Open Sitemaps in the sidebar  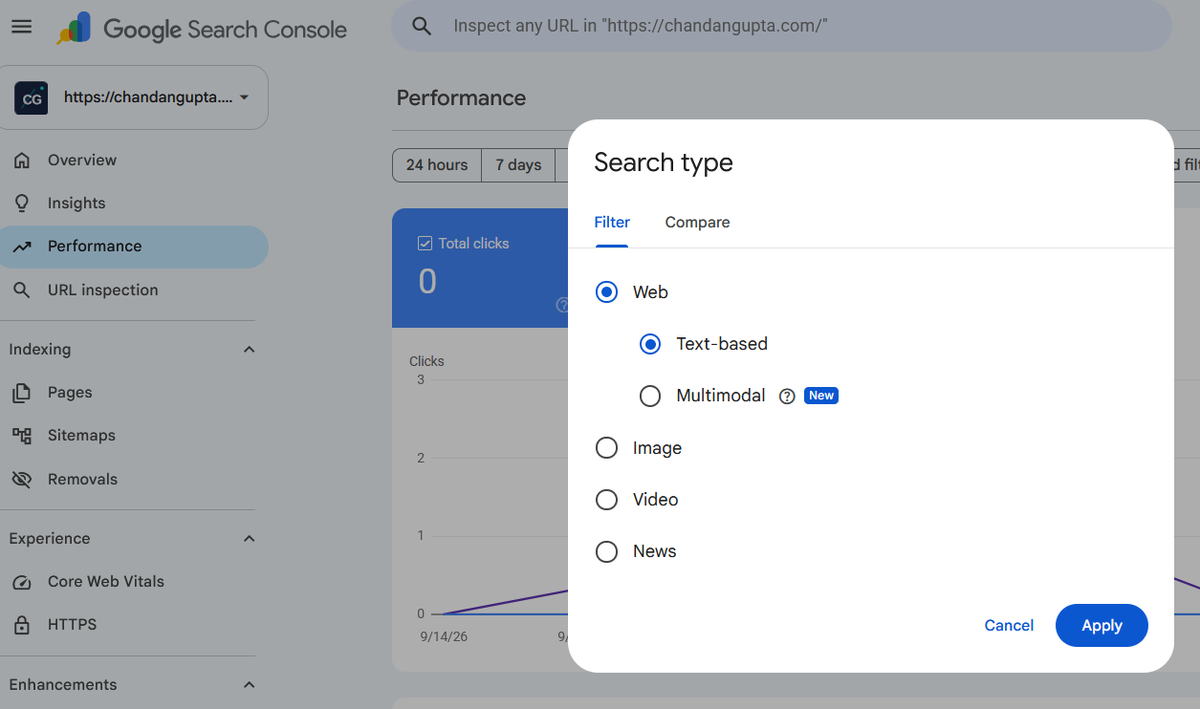pos(134,436)
